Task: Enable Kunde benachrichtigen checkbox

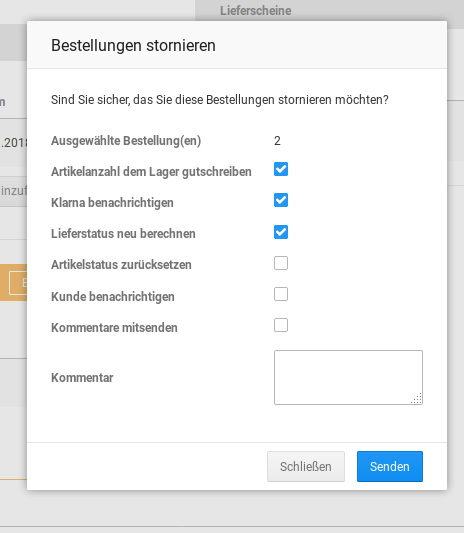Action: (281, 294)
